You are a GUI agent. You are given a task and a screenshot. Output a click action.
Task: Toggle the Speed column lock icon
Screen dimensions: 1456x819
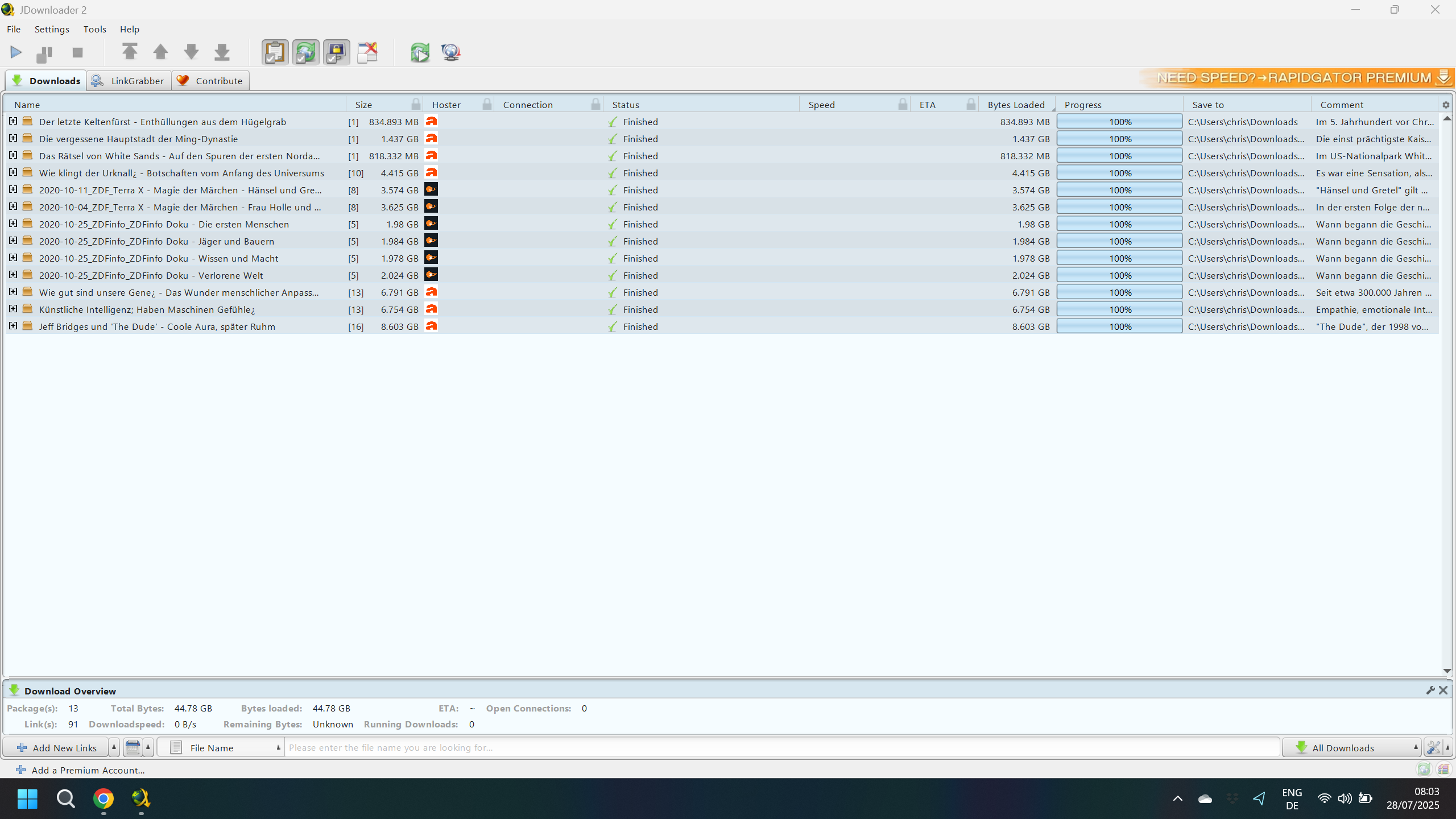[x=903, y=104]
